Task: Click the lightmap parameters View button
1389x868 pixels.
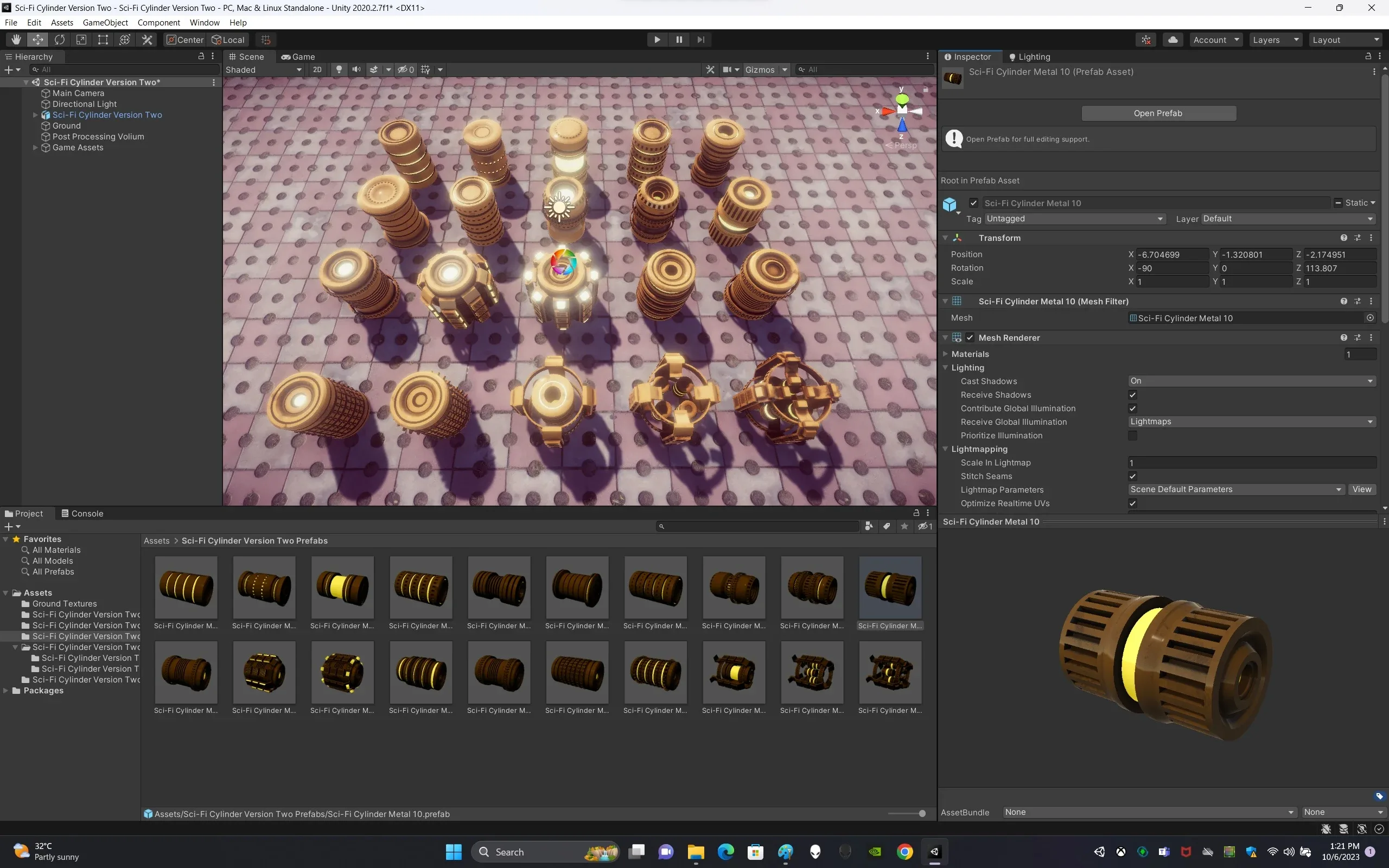Action: tap(1361, 490)
